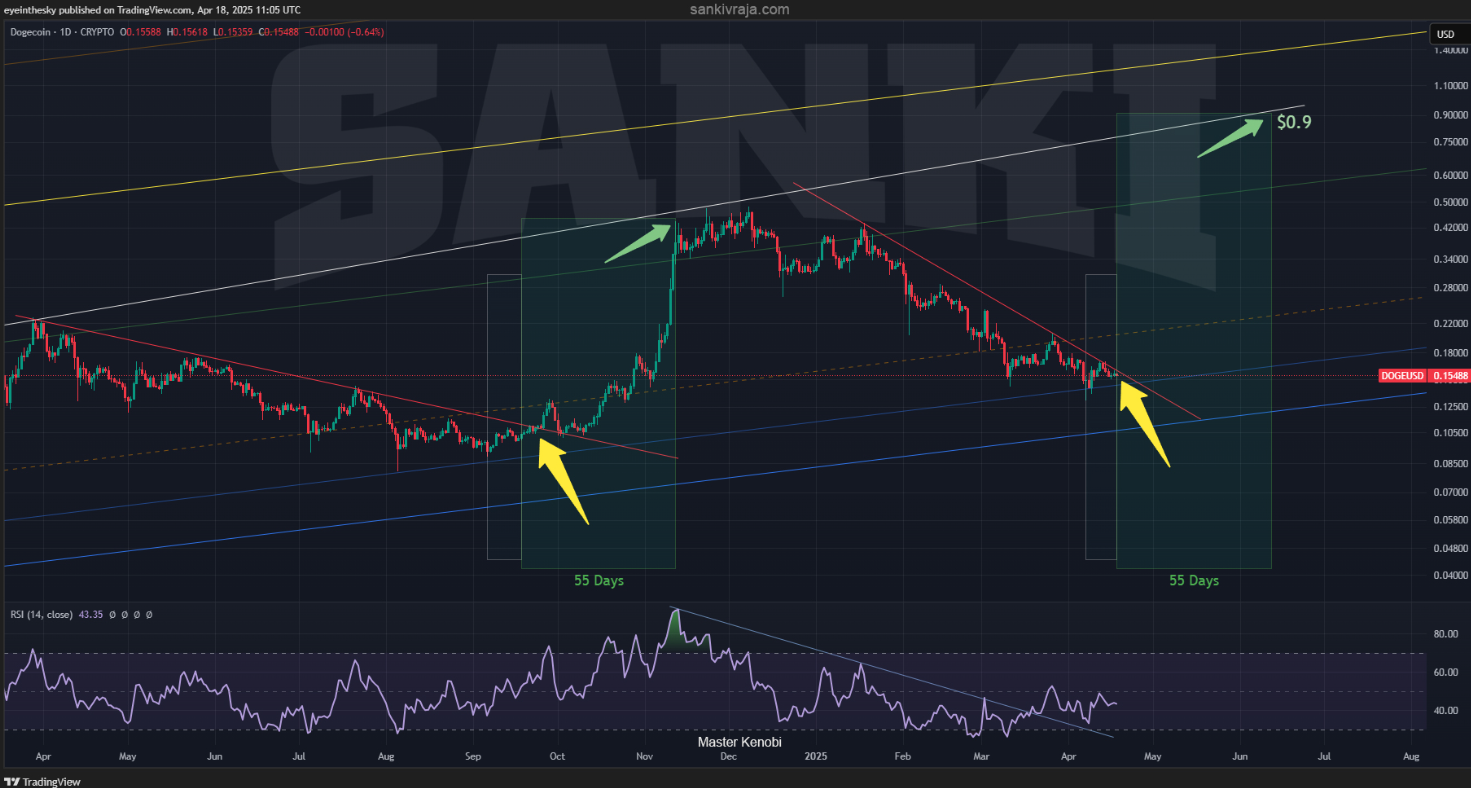Click the low price L0.15359
The image size is (1471, 788).
(x=233, y=32)
